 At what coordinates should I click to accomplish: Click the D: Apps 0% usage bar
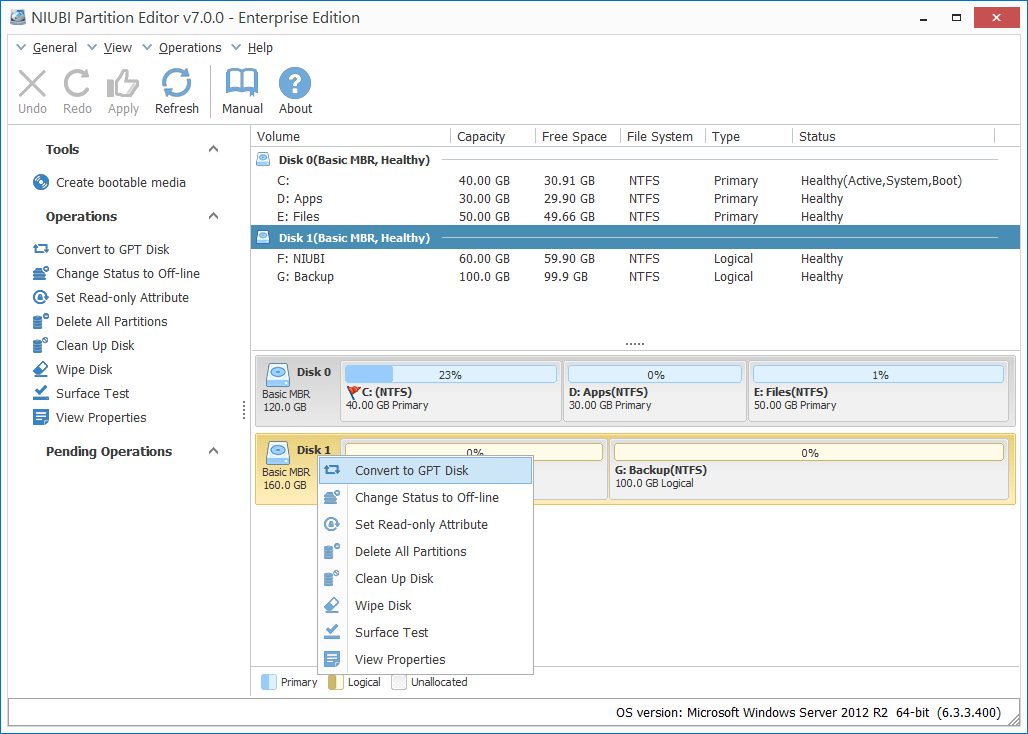tap(655, 374)
